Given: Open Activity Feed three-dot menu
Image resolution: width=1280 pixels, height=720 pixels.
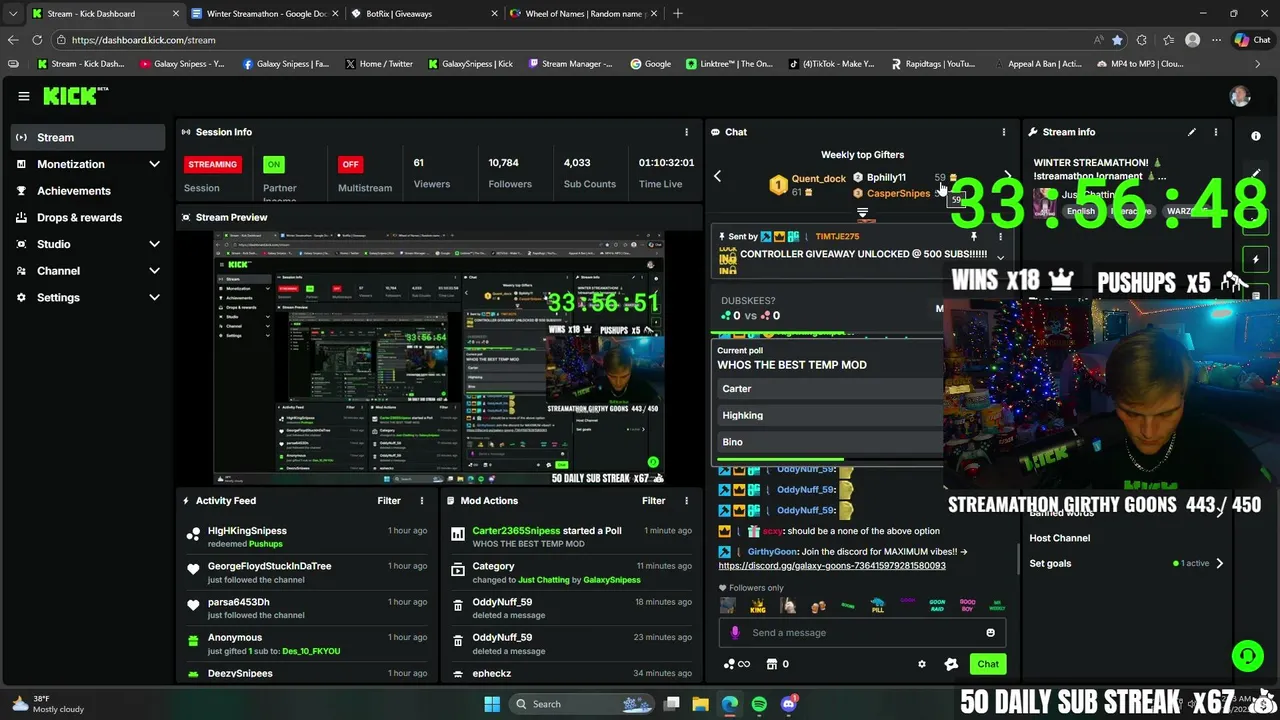Looking at the screenshot, I should point(421,501).
